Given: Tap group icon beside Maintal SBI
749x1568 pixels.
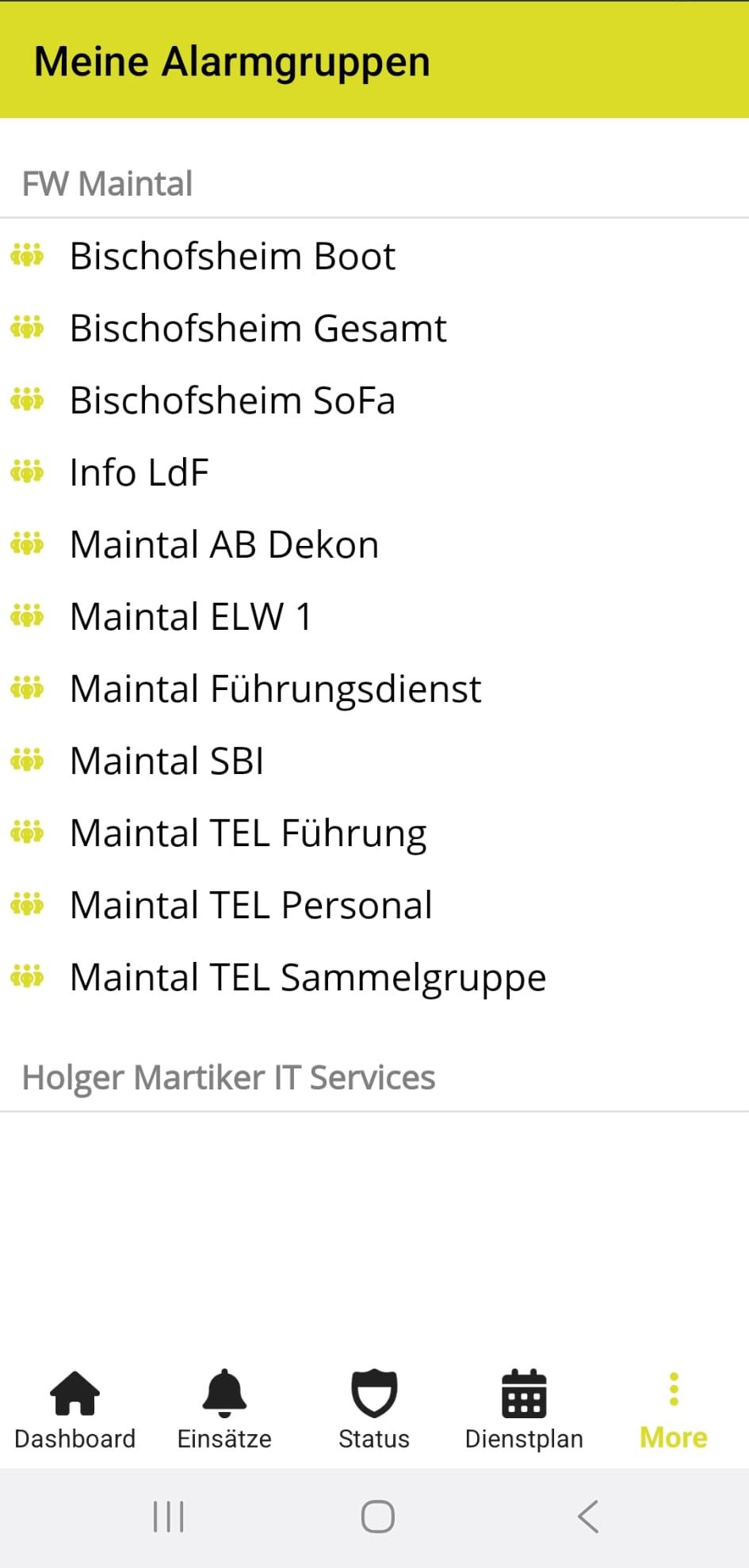Looking at the screenshot, I should pyautogui.click(x=27, y=761).
